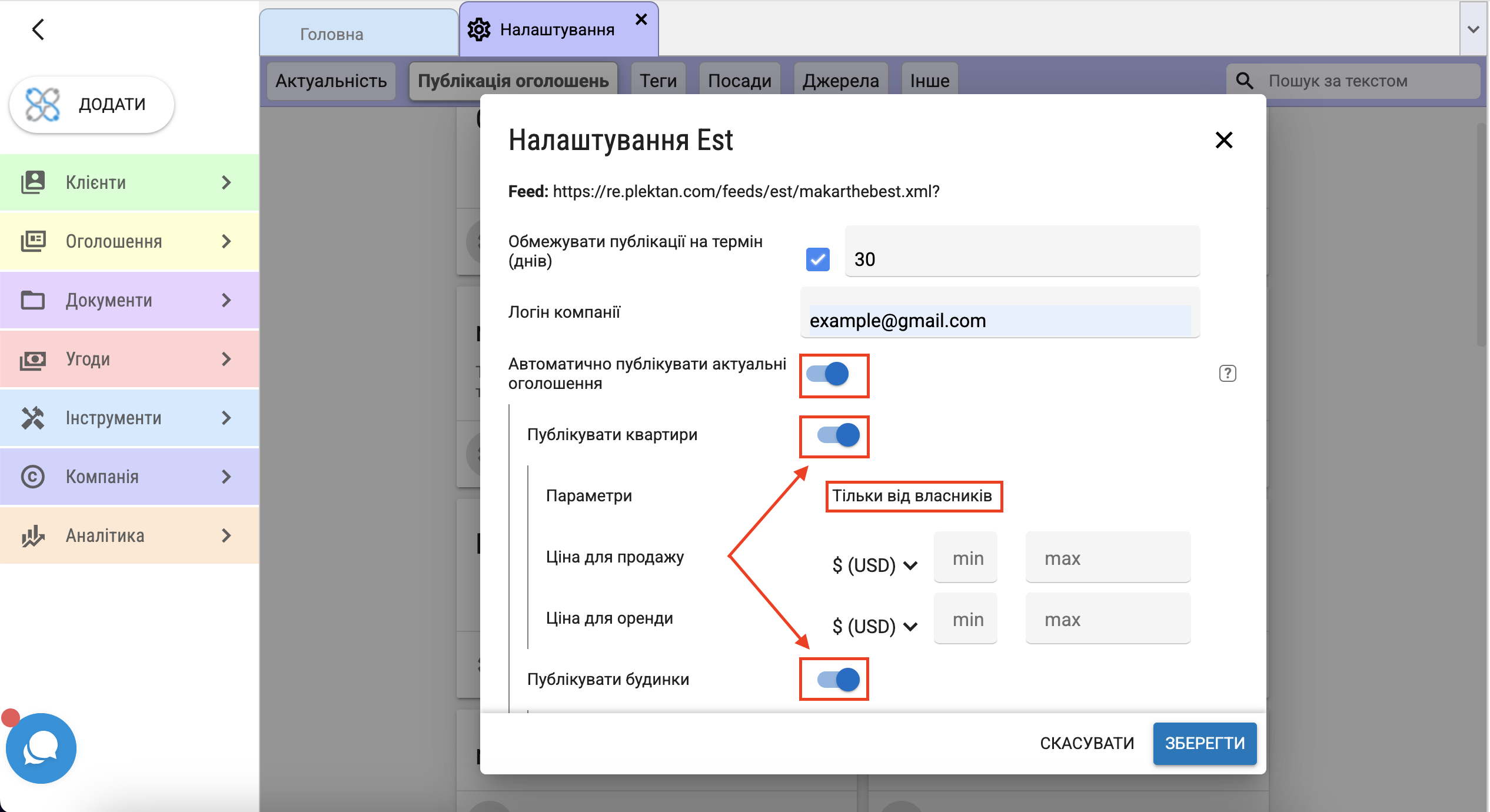
Task: Open rent price currency dropdown
Action: (x=874, y=627)
